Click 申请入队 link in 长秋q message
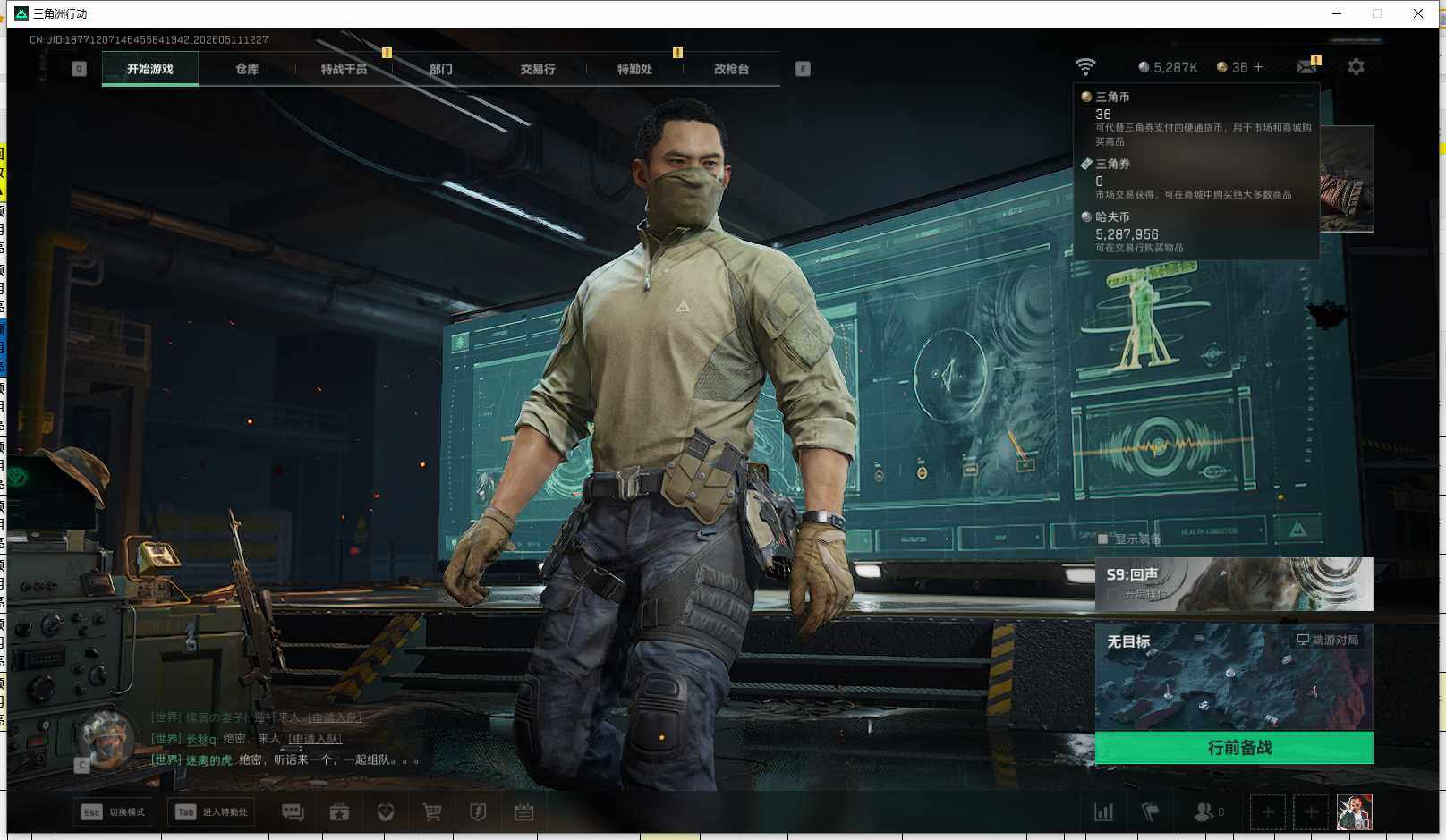The image size is (1446, 840). (315, 739)
